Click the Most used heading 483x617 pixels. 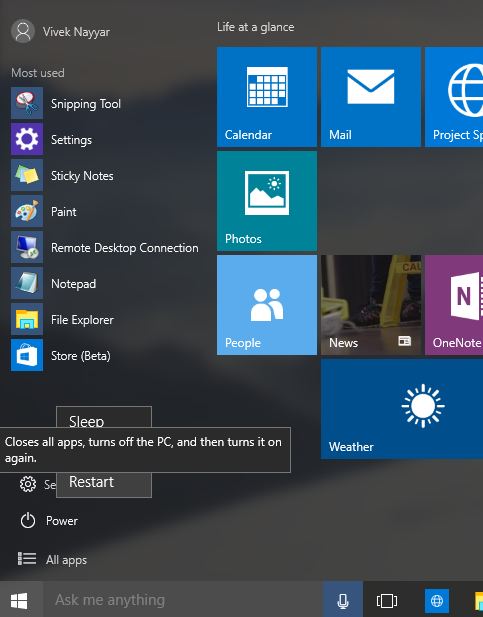coord(38,73)
